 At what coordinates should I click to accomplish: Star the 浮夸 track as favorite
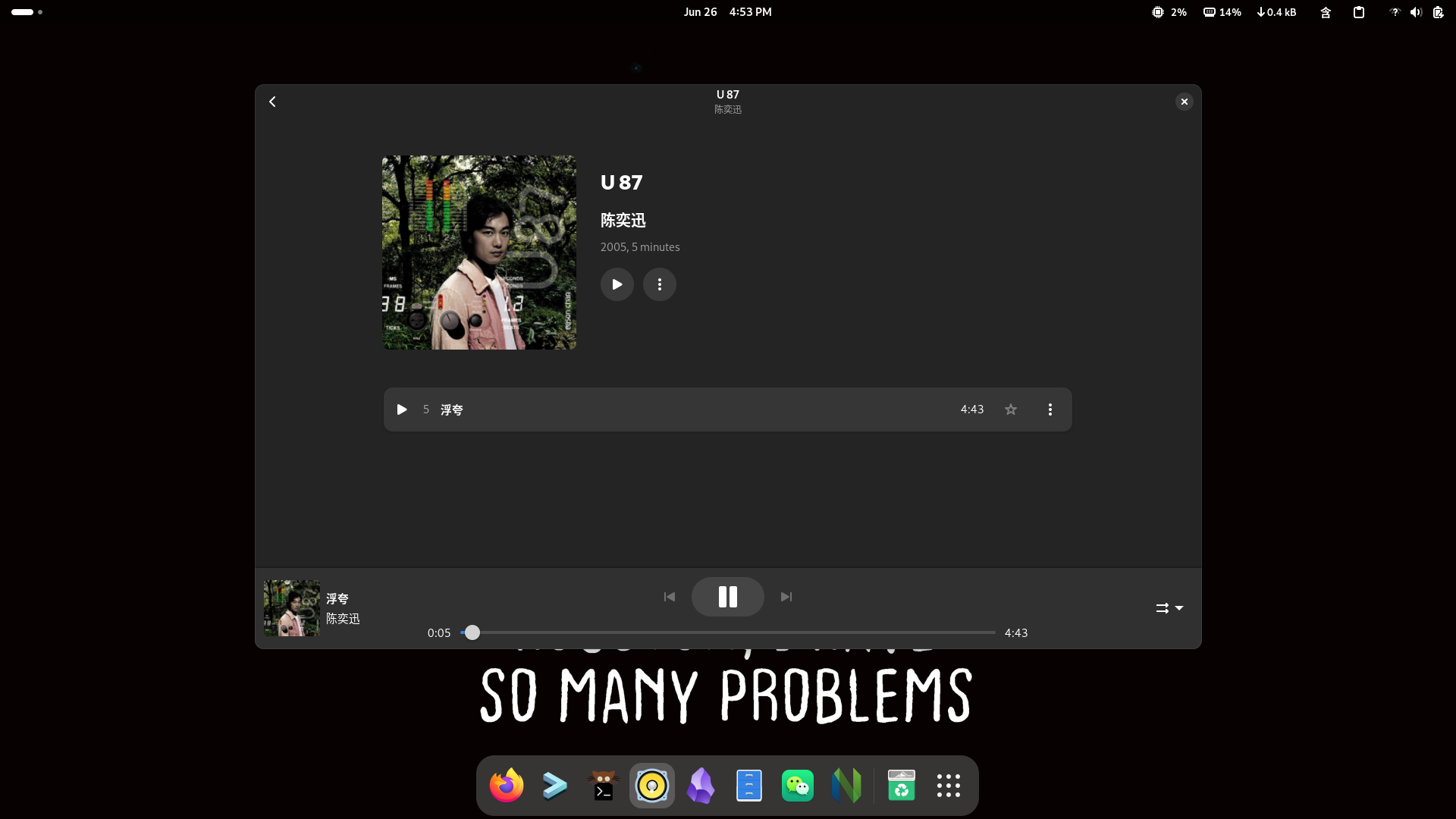click(x=1011, y=409)
